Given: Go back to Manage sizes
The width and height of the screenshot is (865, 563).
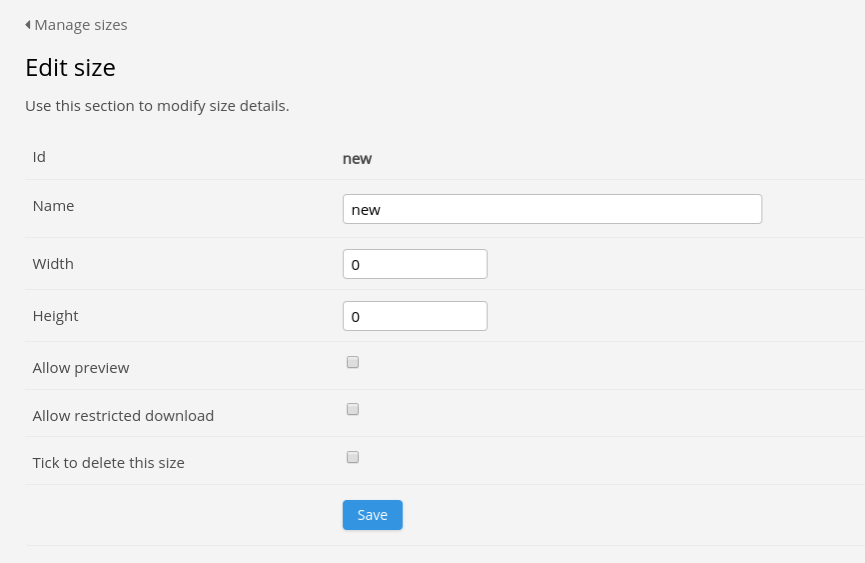Looking at the screenshot, I should (80, 24).
